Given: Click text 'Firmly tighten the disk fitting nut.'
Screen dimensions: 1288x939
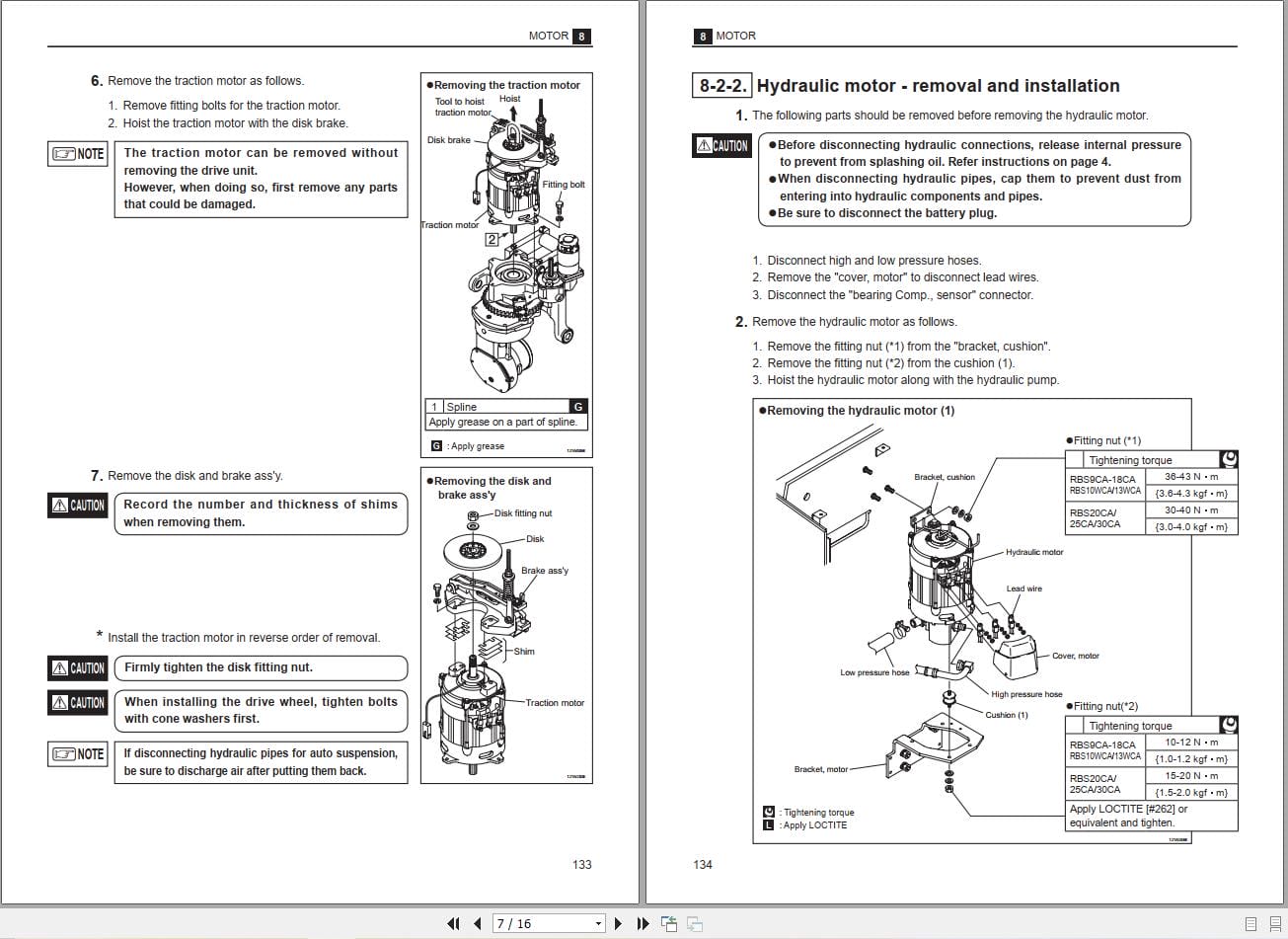Looking at the screenshot, I should (218, 667).
